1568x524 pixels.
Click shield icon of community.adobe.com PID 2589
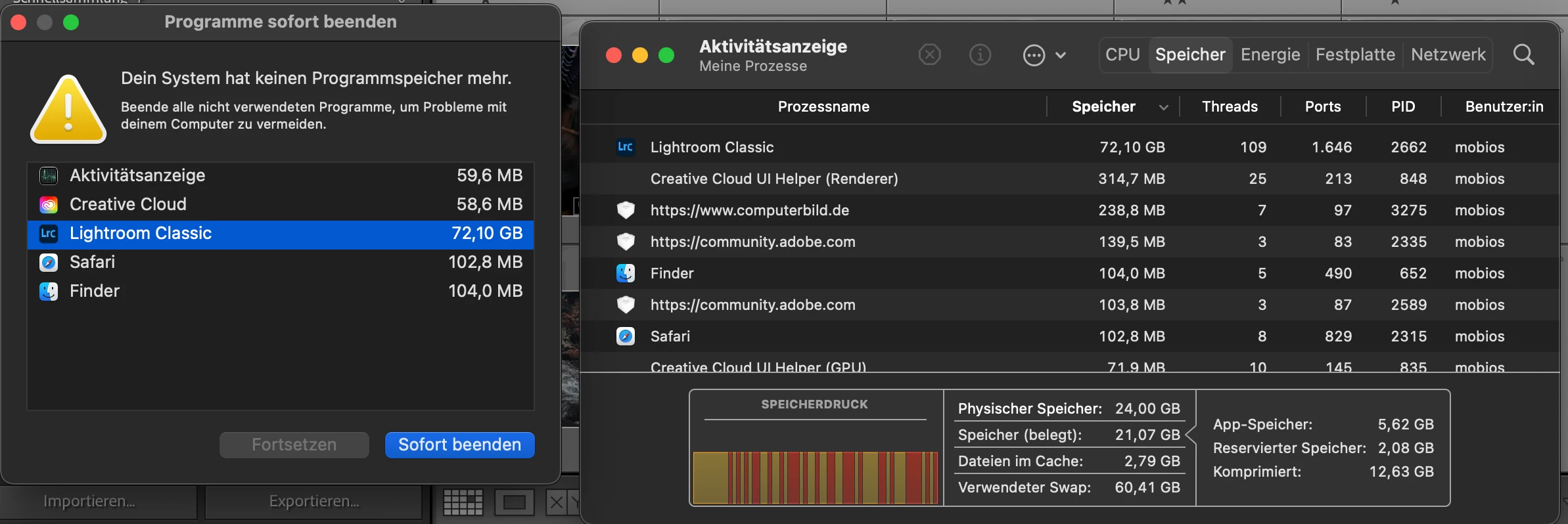[x=626, y=305]
